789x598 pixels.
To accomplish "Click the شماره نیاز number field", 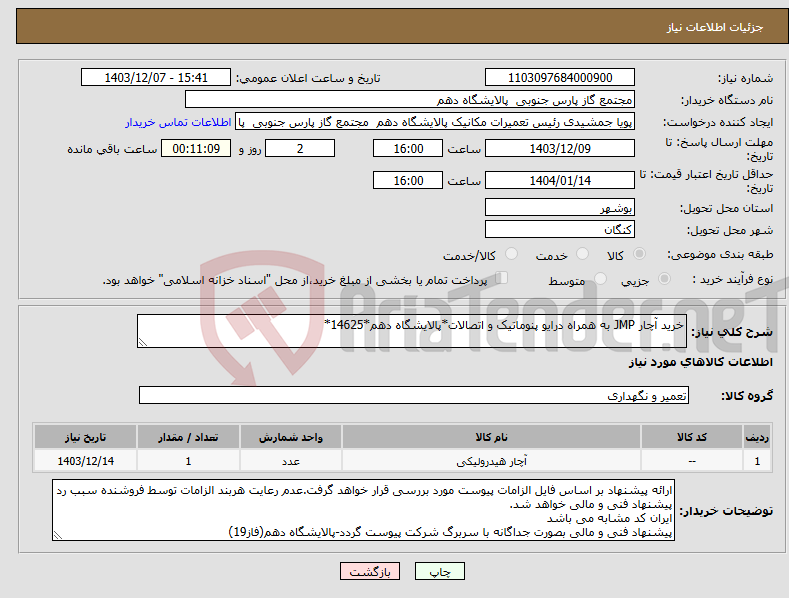I will pos(560,78).
